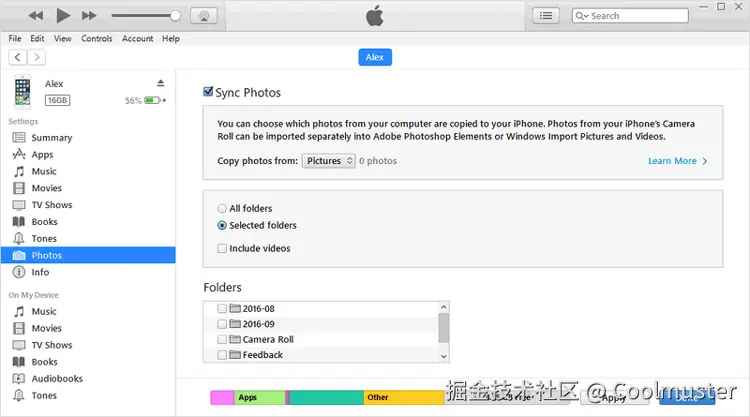Viewport: 750px width, 417px height.
Task: Click the teal segment of storage bar
Action: (327, 397)
